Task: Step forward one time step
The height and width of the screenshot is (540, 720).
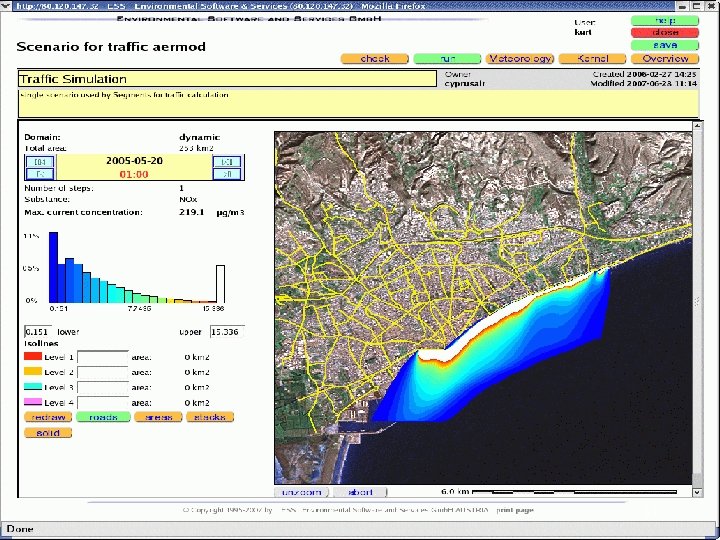Action: [x=227, y=174]
